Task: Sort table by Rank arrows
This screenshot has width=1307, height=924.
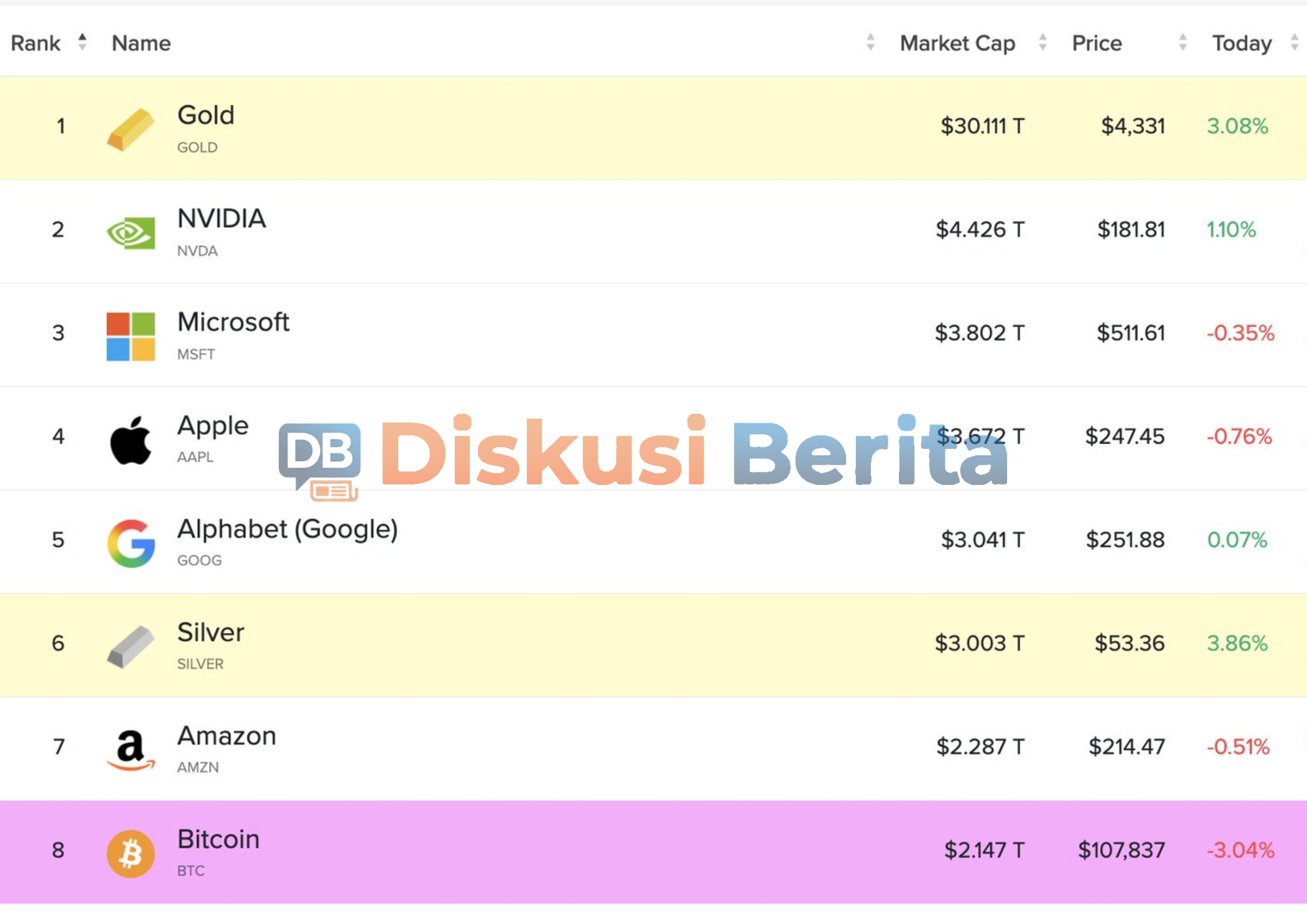Action: pyautogui.click(x=82, y=42)
